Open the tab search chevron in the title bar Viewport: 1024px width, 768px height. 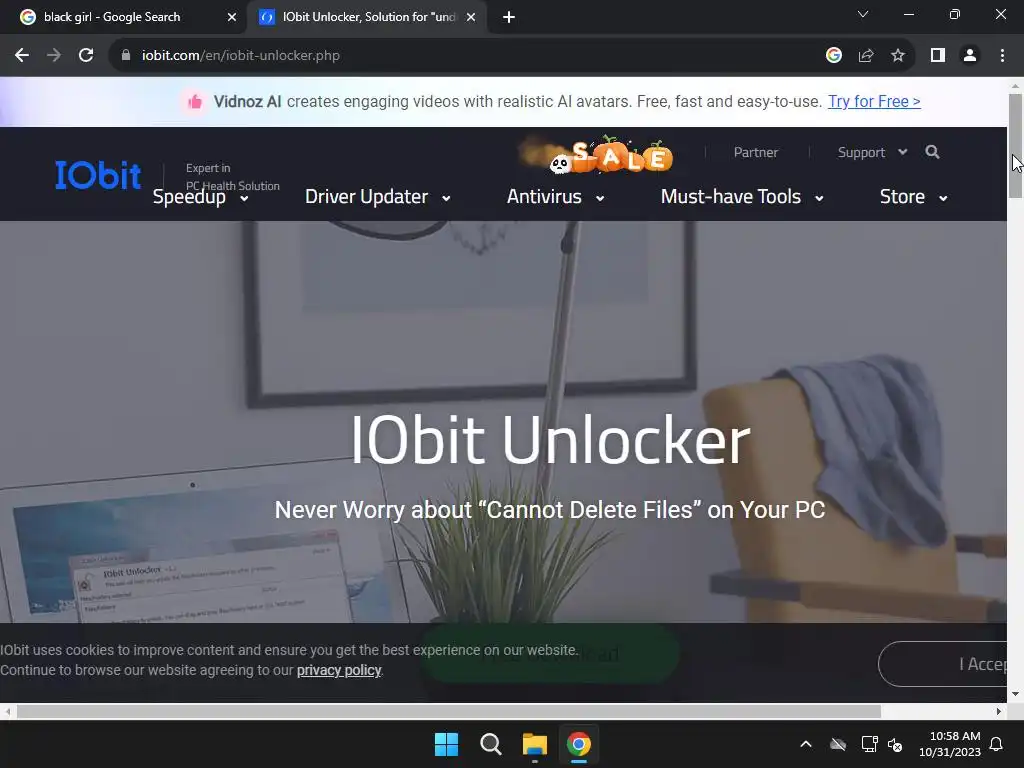pos(863,14)
